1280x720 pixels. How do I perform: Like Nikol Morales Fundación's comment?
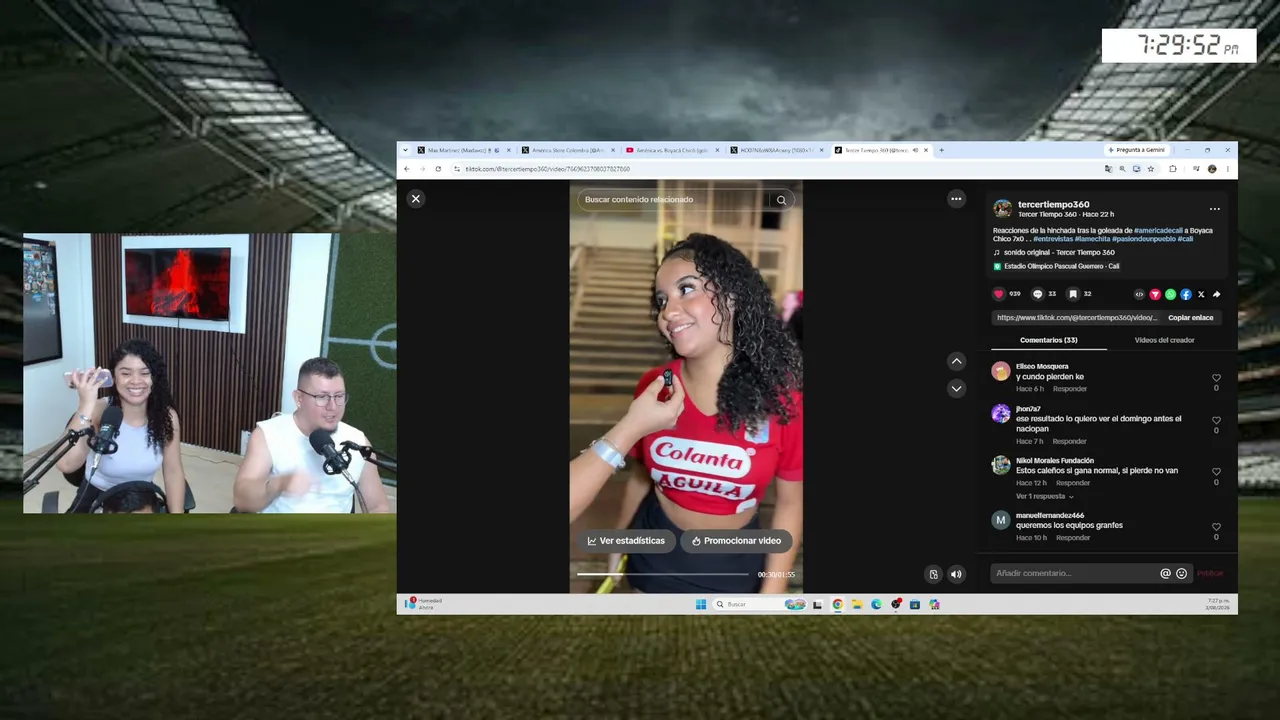1216,472
